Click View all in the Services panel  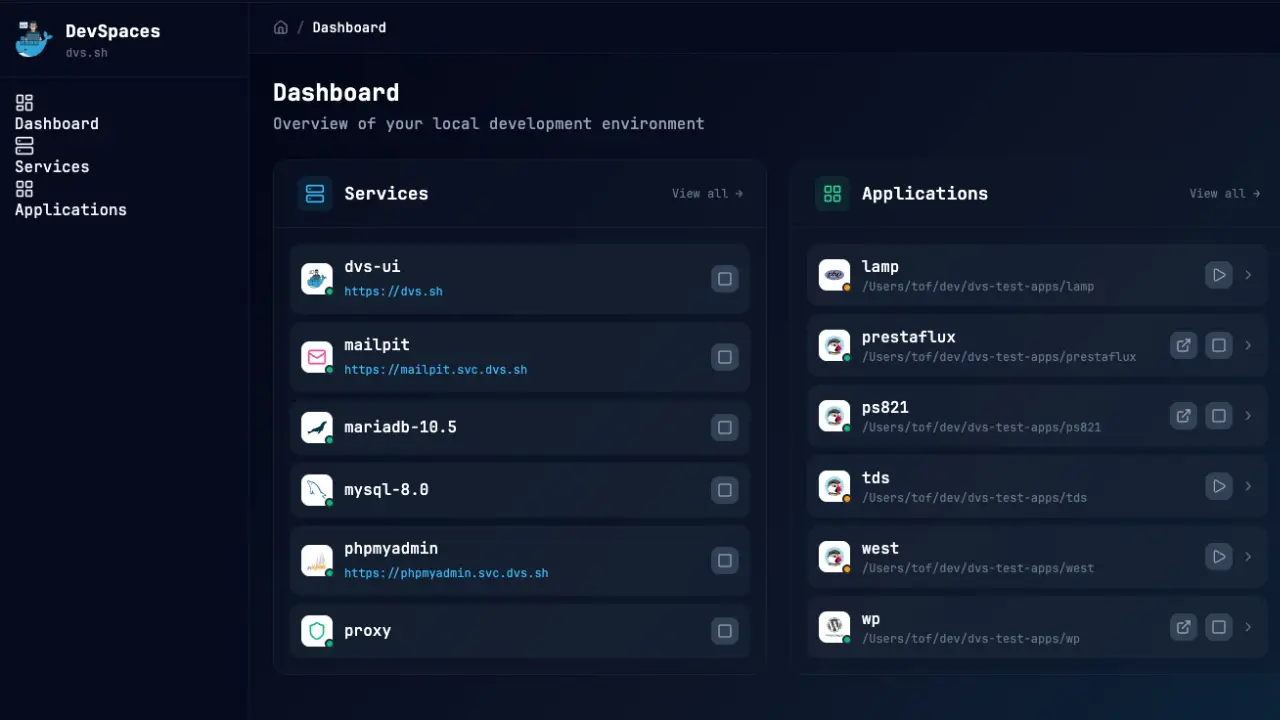point(707,193)
